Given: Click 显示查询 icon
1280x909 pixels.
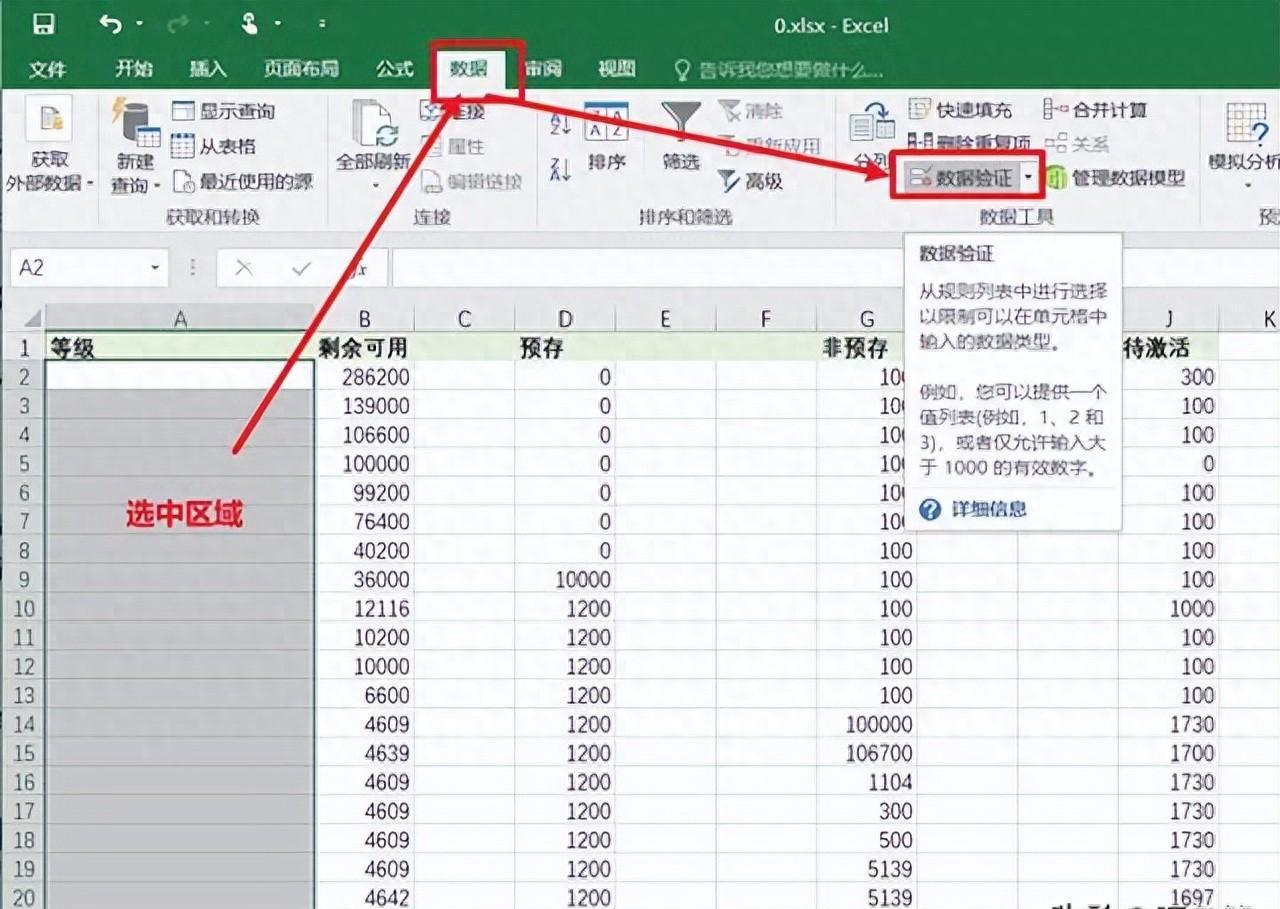Looking at the screenshot, I should point(182,111).
